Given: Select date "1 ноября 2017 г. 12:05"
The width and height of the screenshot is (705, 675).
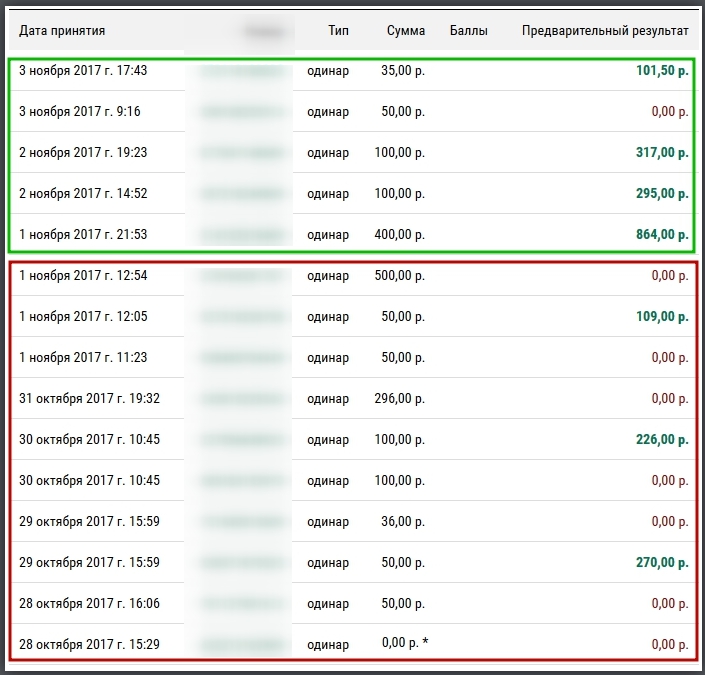Looking at the screenshot, I should [x=83, y=316].
